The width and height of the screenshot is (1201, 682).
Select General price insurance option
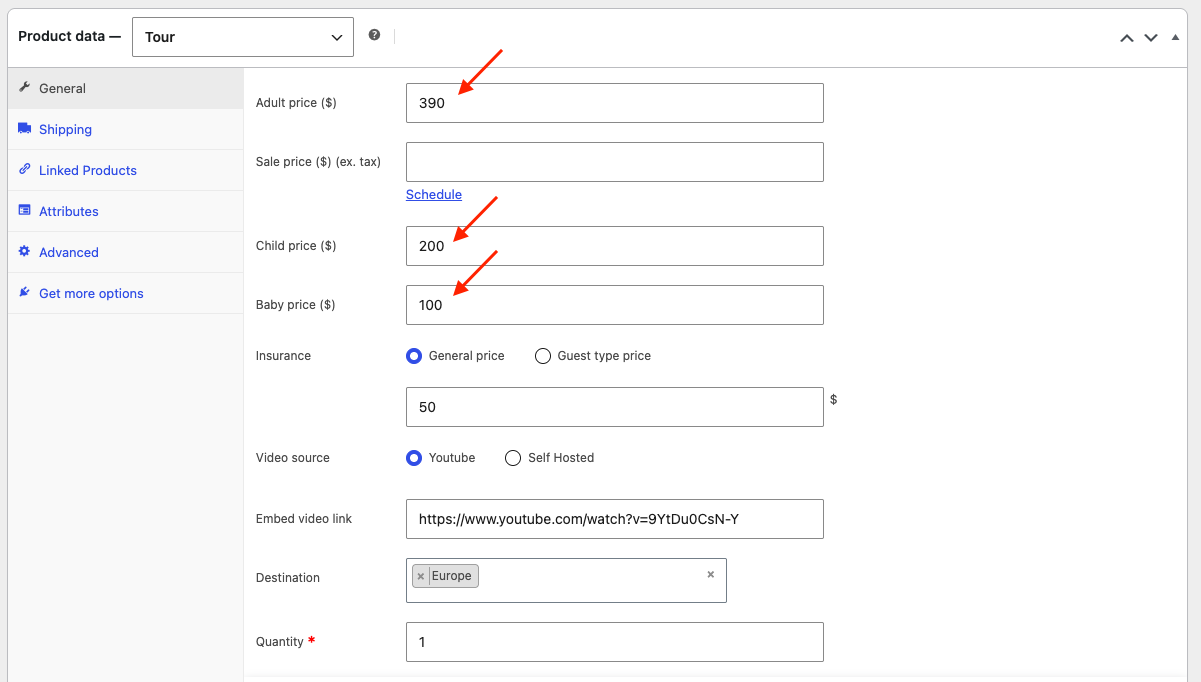(414, 356)
